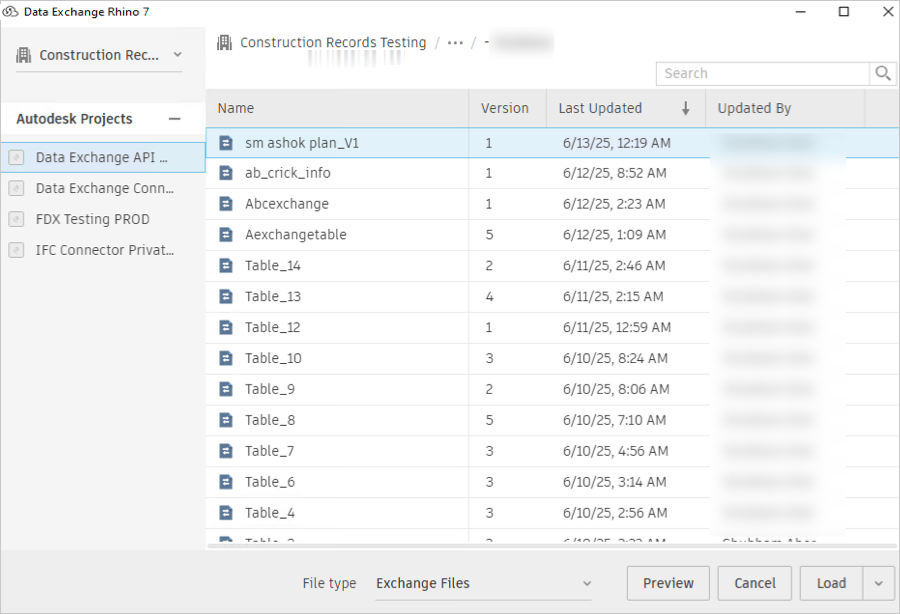Click the date 6/10/25, 7:10 AM
The height and width of the screenshot is (614, 900).
coord(614,421)
